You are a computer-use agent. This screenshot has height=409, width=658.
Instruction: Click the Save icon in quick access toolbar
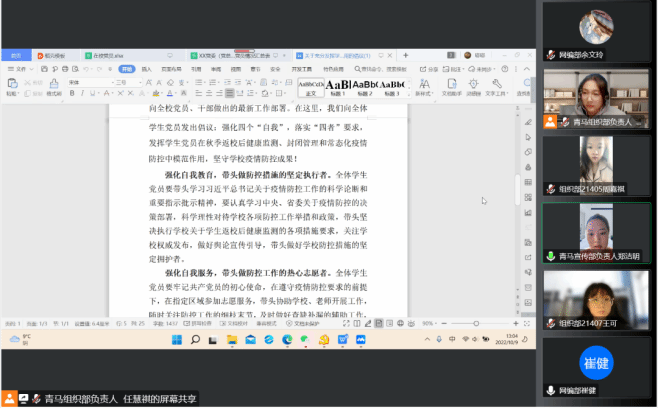click(44, 69)
